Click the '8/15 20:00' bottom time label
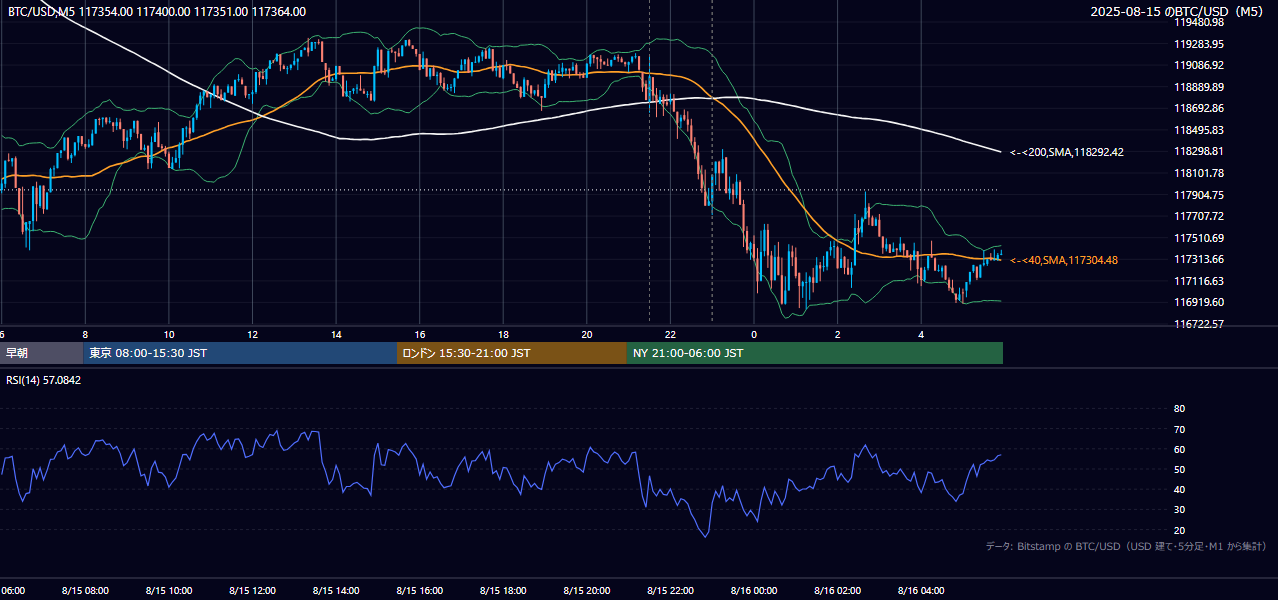Viewport: 1278px width, 600px height. click(587, 591)
